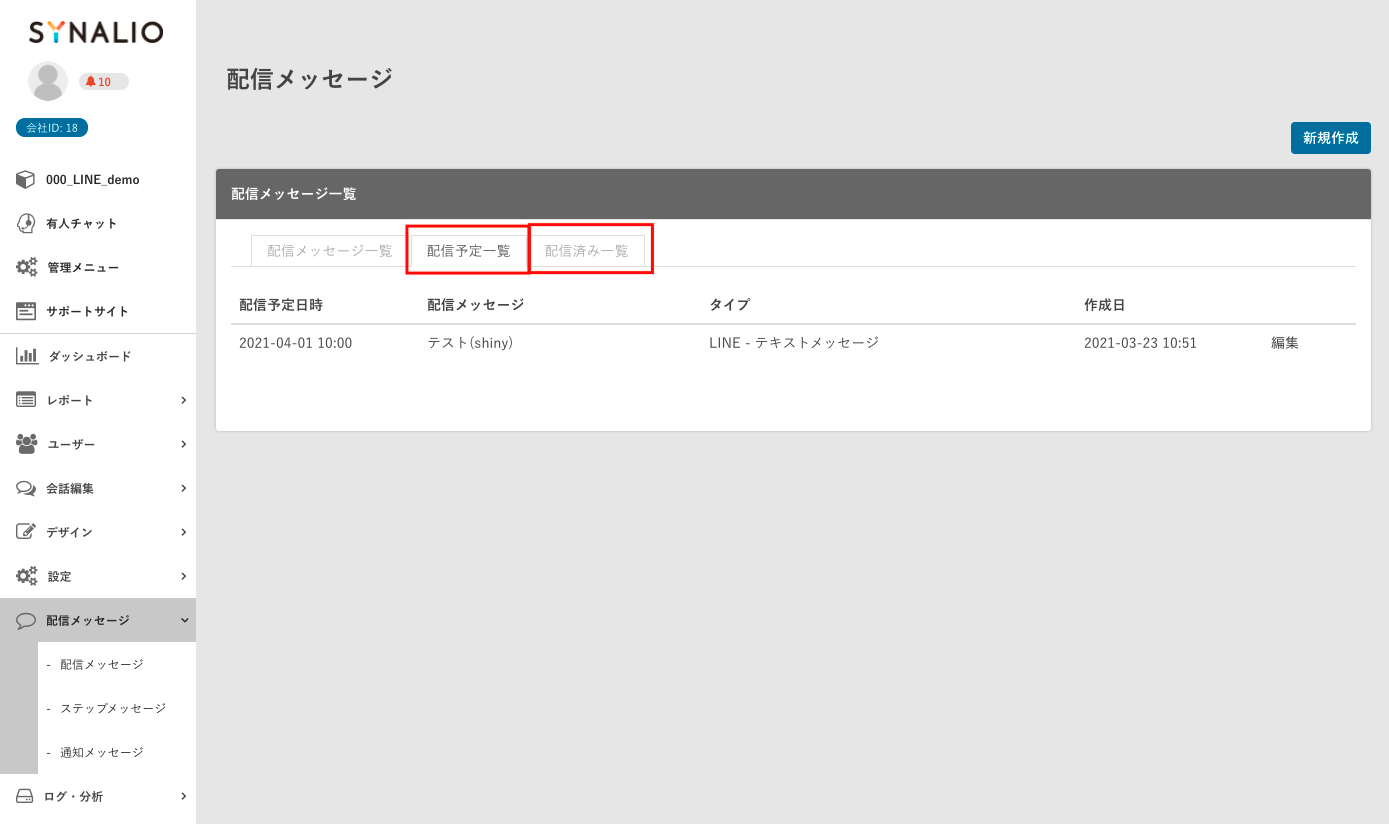1389x824 pixels.
Task: Click the cube icon beside 000_LINE_demo
Action: (x=26, y=180)
